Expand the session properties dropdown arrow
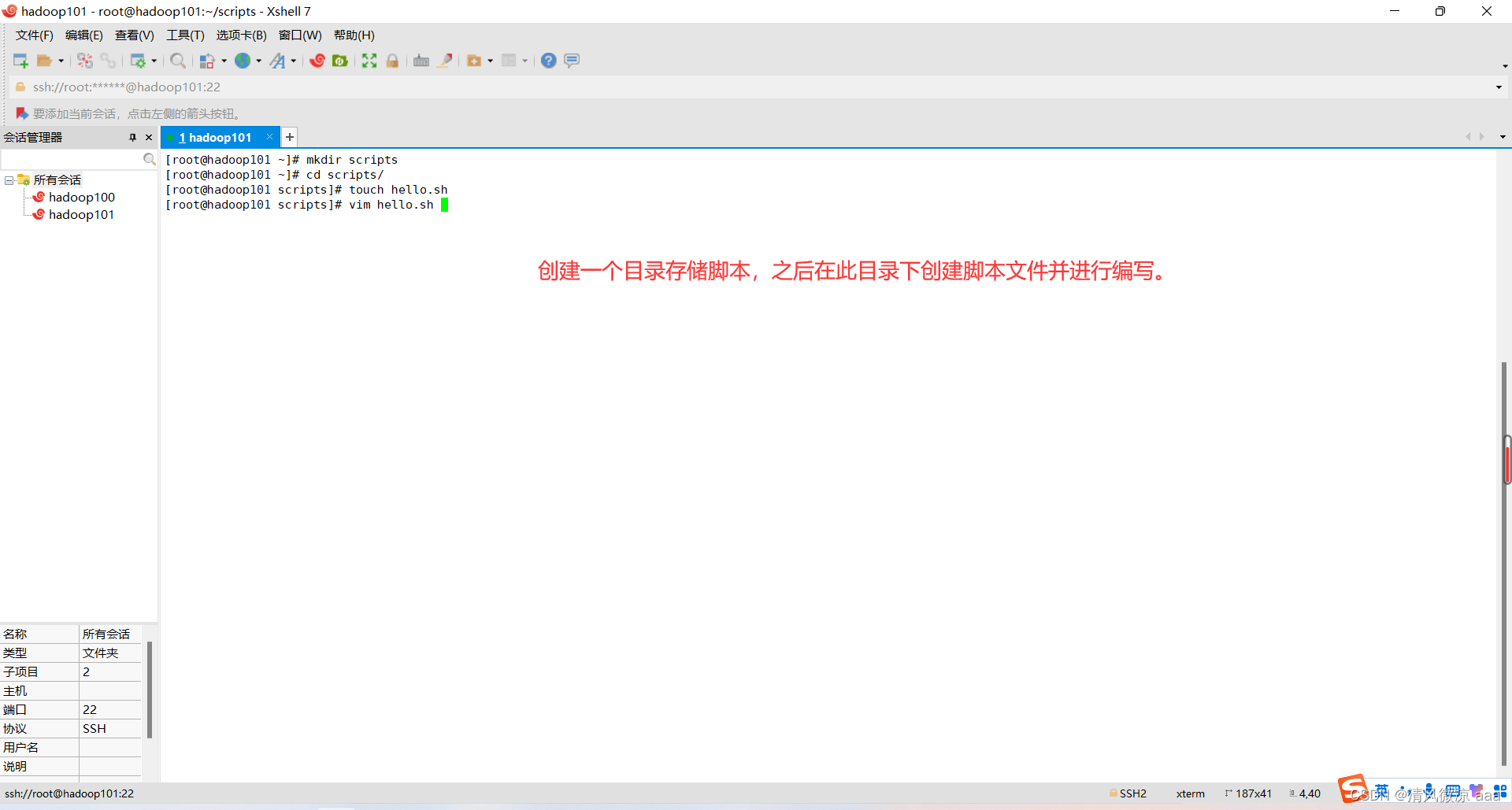The image size is (1512, 810). pyautogui.click(x=154, y=61)
